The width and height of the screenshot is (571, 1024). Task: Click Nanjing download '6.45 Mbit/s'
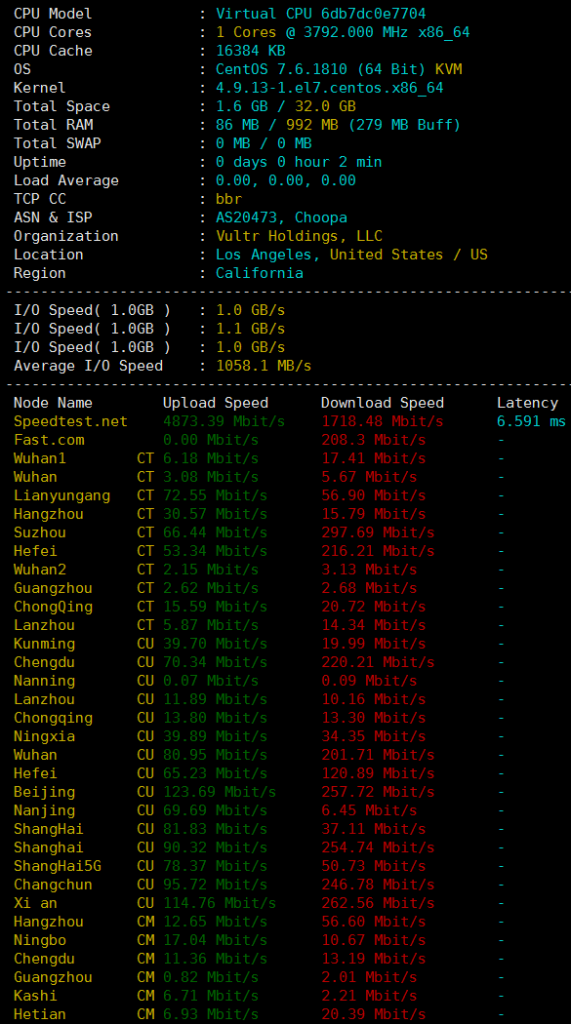(x=369, y=810)
